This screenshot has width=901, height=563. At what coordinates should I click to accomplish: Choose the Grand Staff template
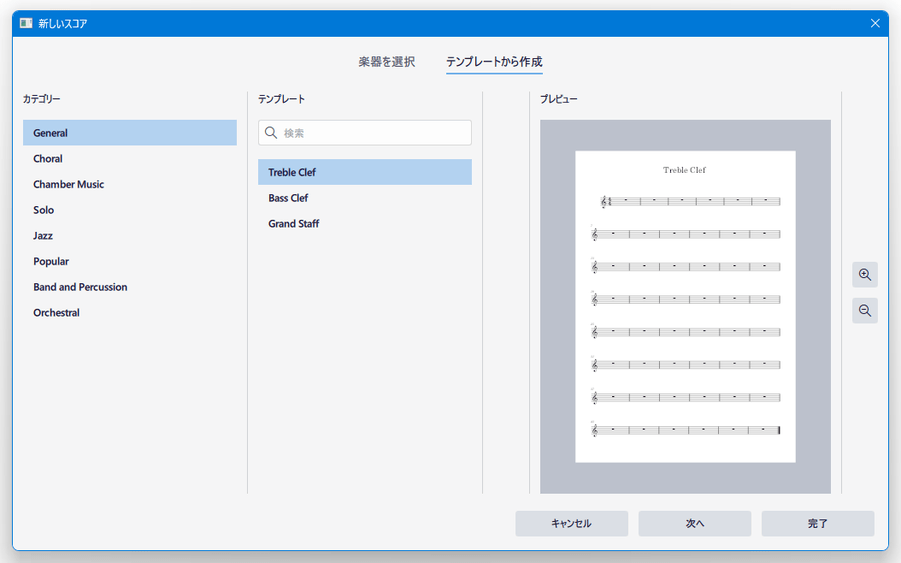[x=365, y=224]
